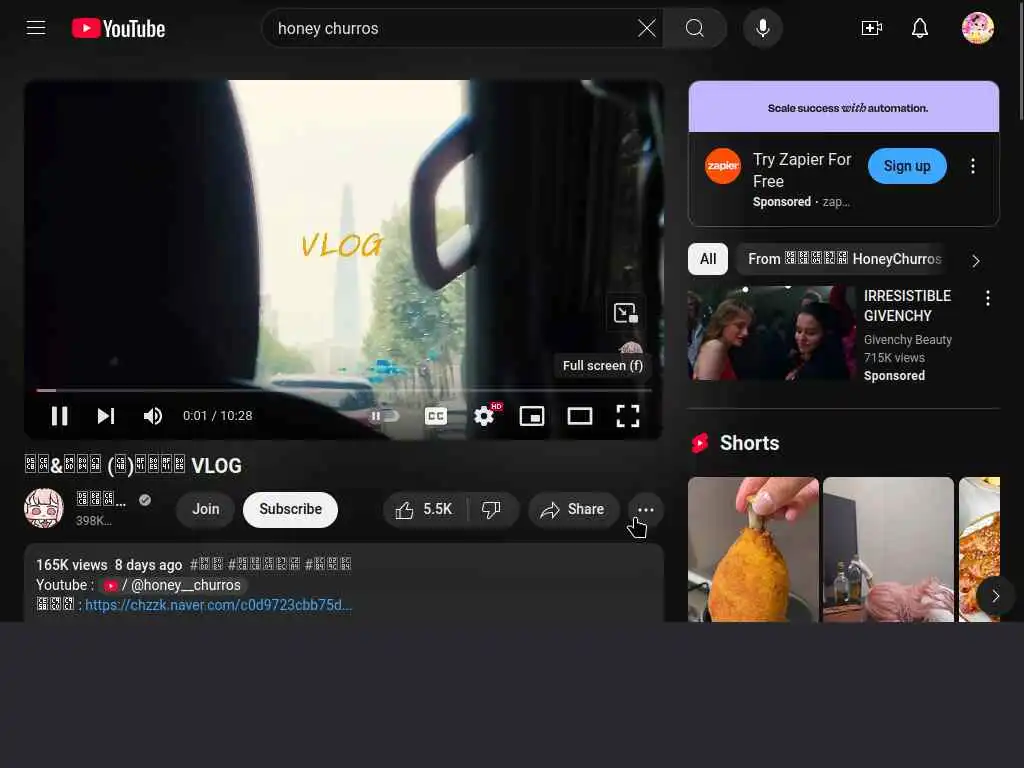Viewport: 1024px width, 768px height.
Task: Switch to theater mode
Action: [x=579, y=416]
